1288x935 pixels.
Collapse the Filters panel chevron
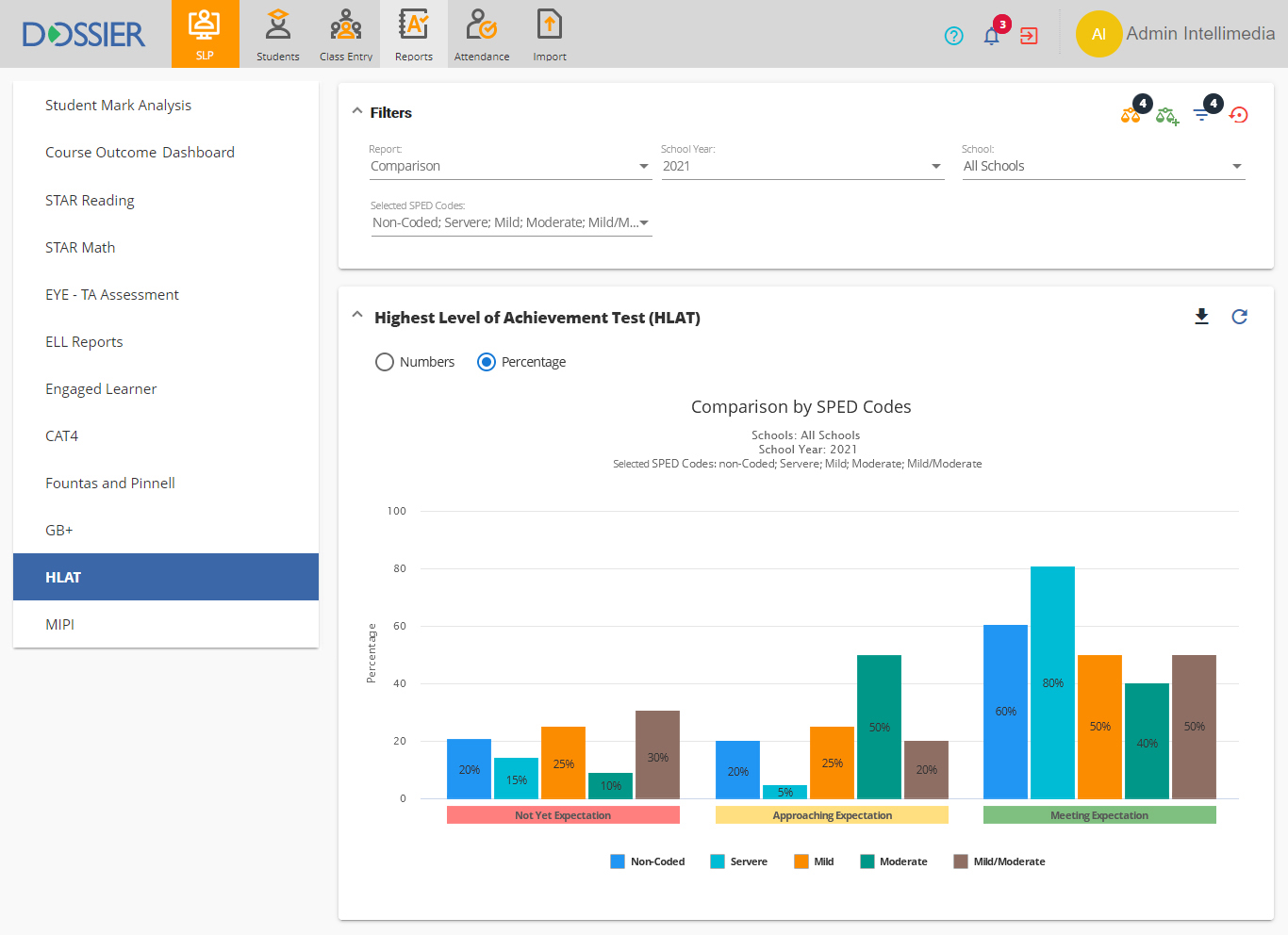pos(357,111)
